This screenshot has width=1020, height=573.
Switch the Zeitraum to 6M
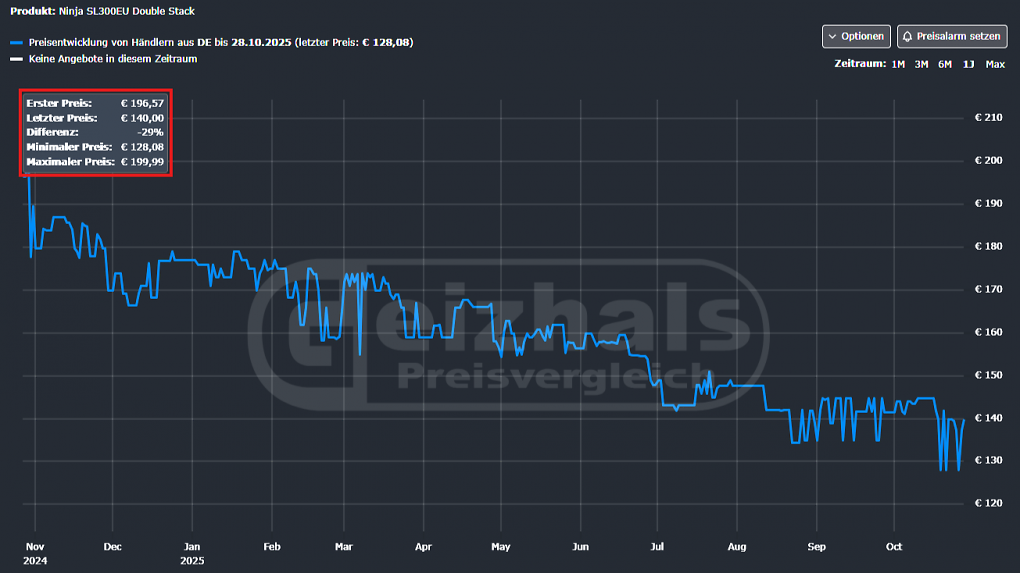point(945,64)
